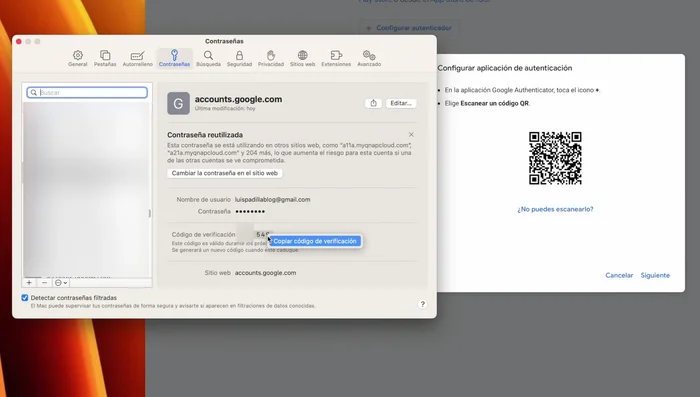The image size is (700, 397).
Task: Click the G avatar for accounts.google.com
Action: pyautogui.click(x=179, y=103)
